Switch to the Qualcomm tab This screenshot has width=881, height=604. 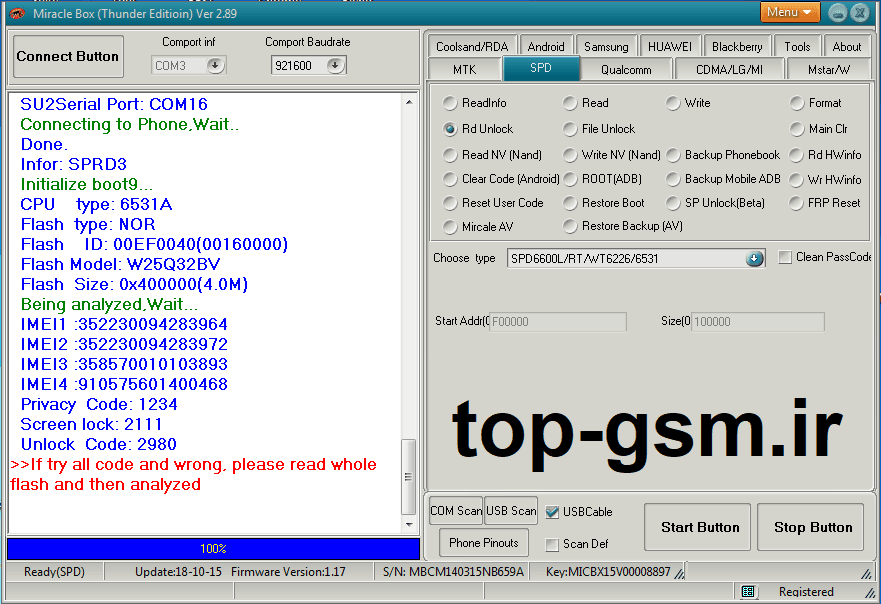click(626, 69)
